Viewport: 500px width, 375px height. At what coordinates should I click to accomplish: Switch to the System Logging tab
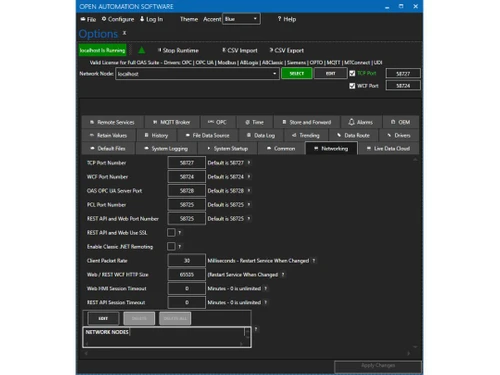166,149
